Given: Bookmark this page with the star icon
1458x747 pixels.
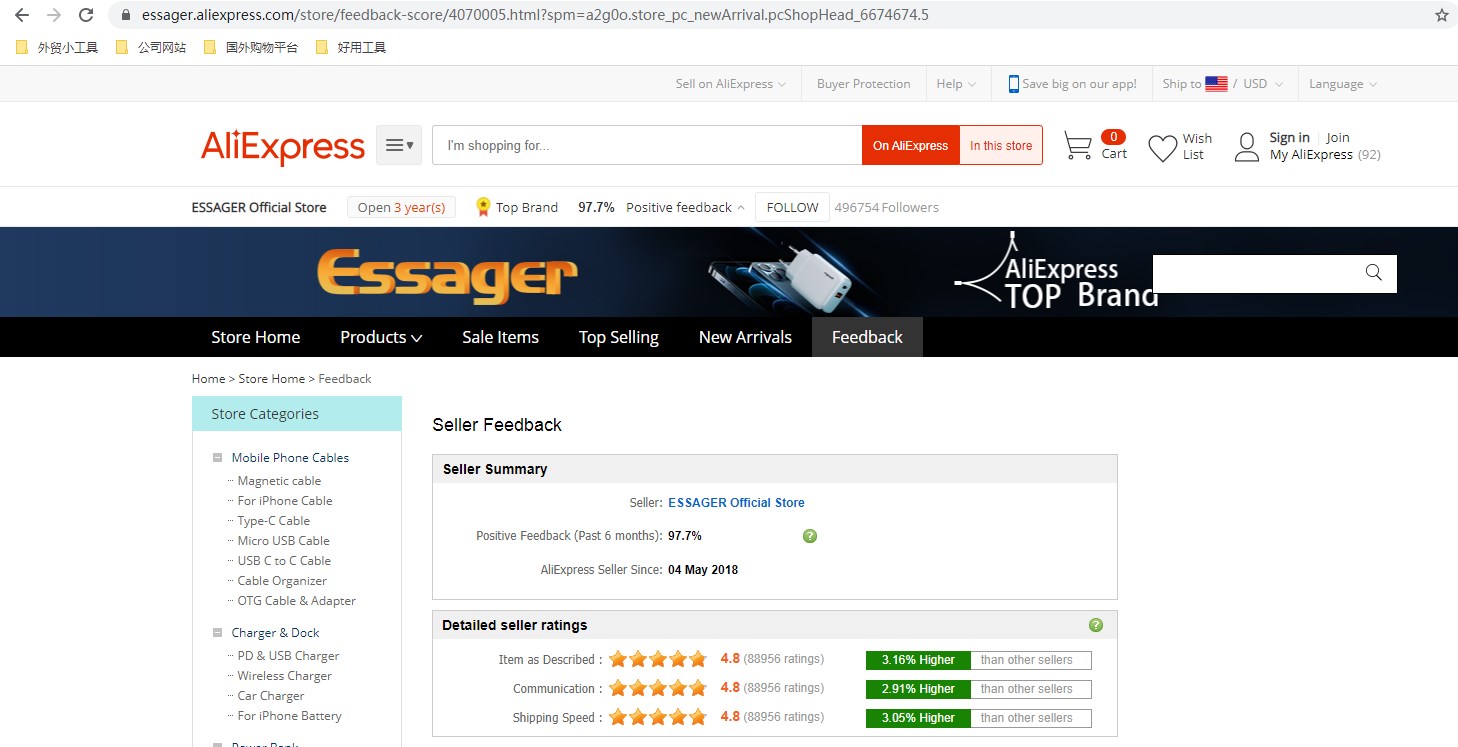Looking at the screenshot, I should (1441, 15).
